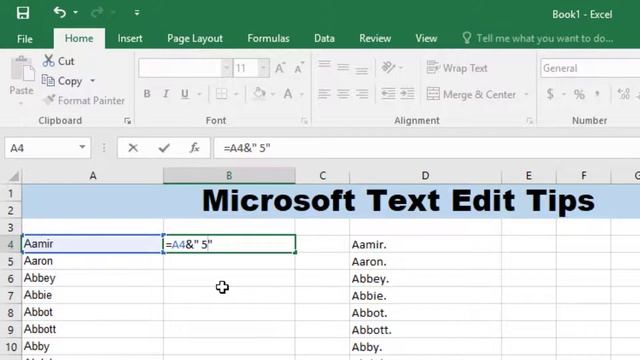Open the Borders dropdown arrow
This screenshot has height=360, width=640.
click(236, 94)
